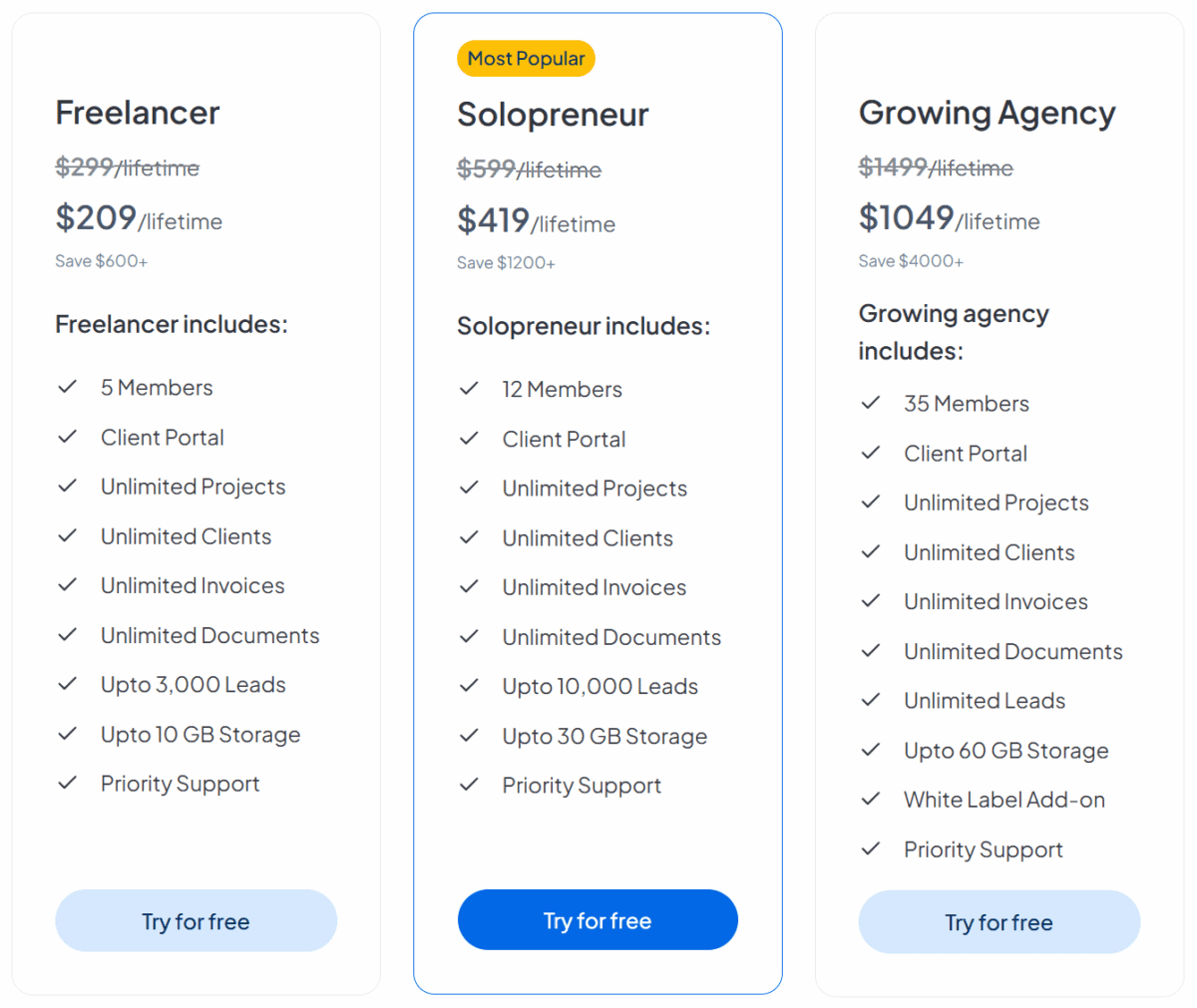Click checkmark icon beside 5 Members
Viewport: 1197px width, 1008px height.
click(68, 387)
